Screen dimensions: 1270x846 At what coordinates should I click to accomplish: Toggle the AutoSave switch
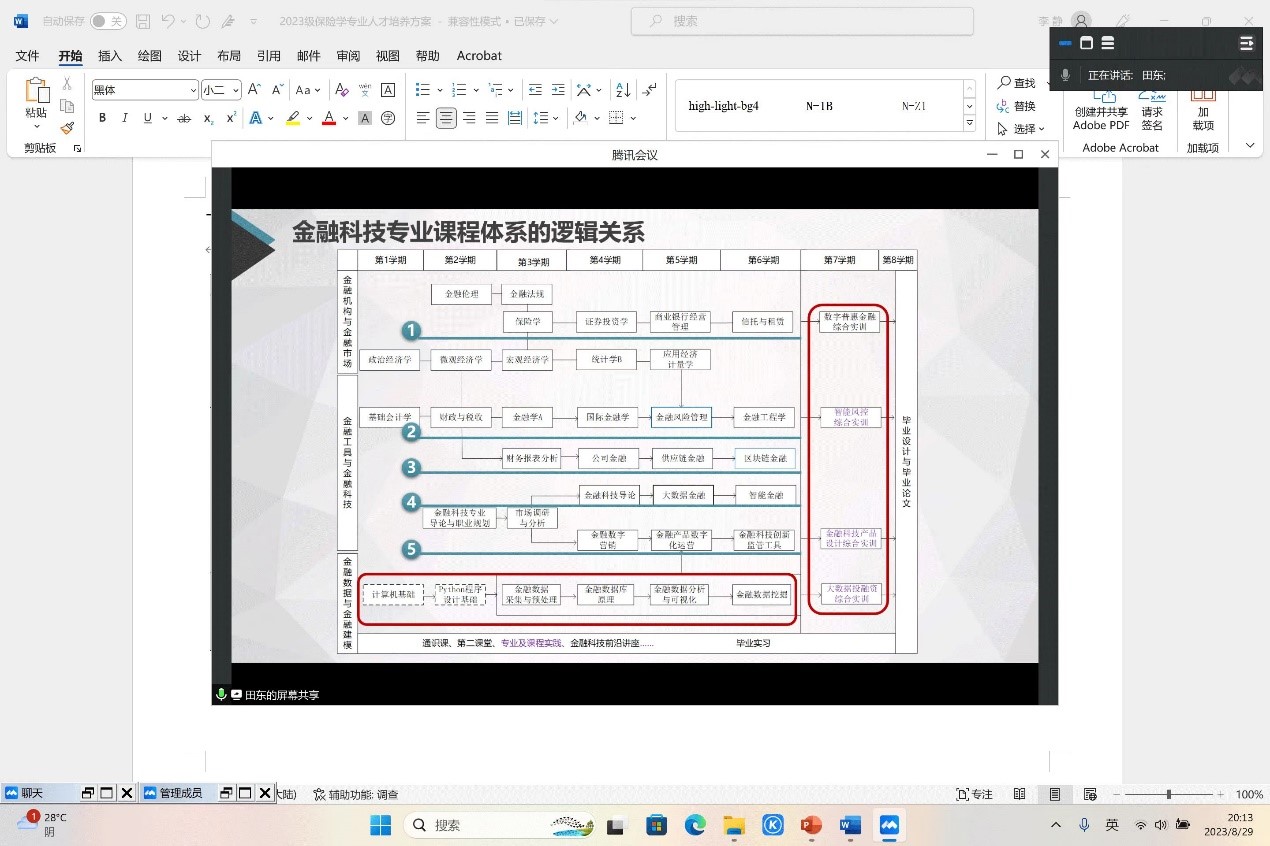pos(108,21)
